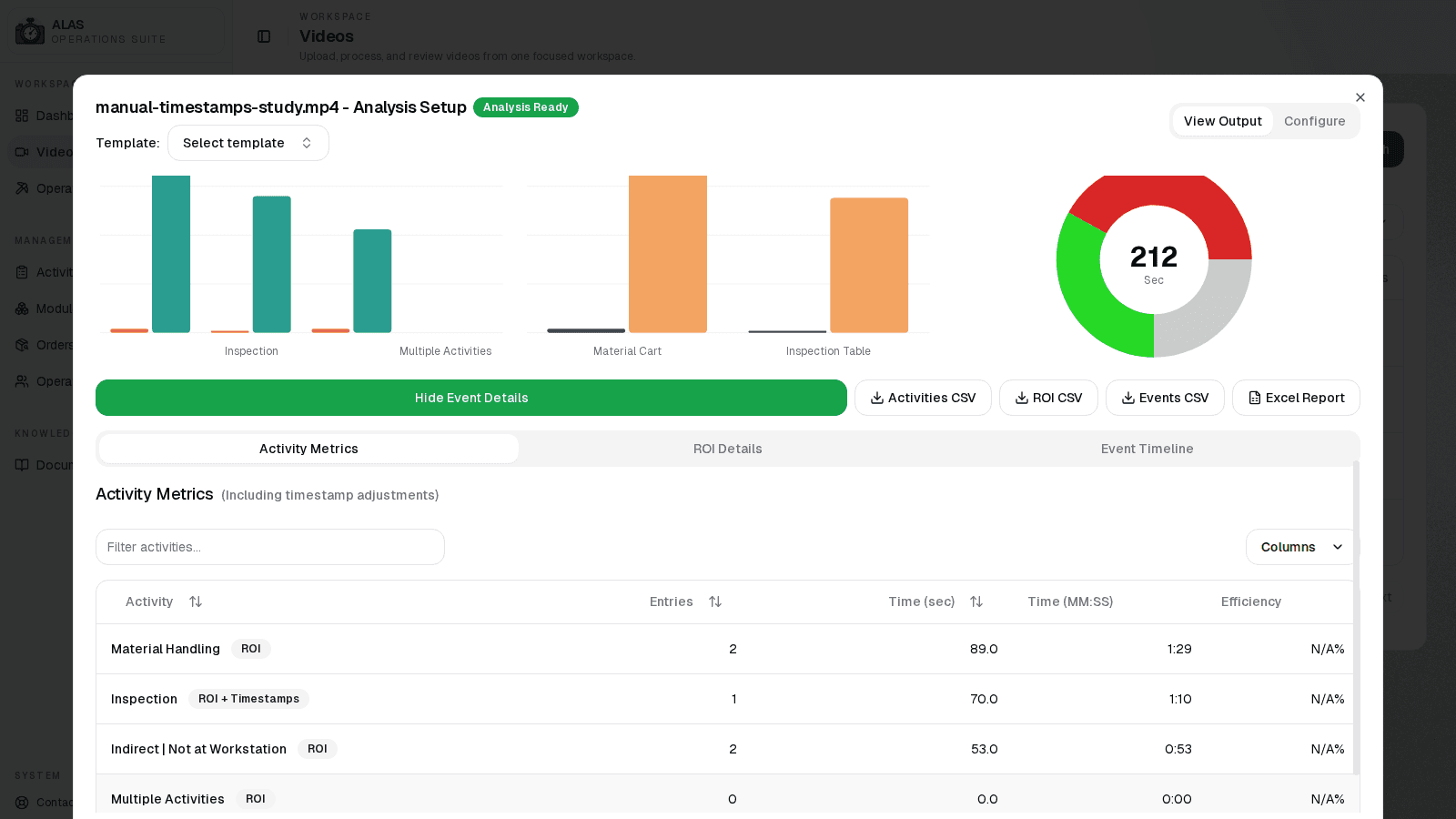Image resolution: width=1456 pixels, height=819 pixels.
Task: Click the ALAS camera logo icon
Action: [30, 32]
